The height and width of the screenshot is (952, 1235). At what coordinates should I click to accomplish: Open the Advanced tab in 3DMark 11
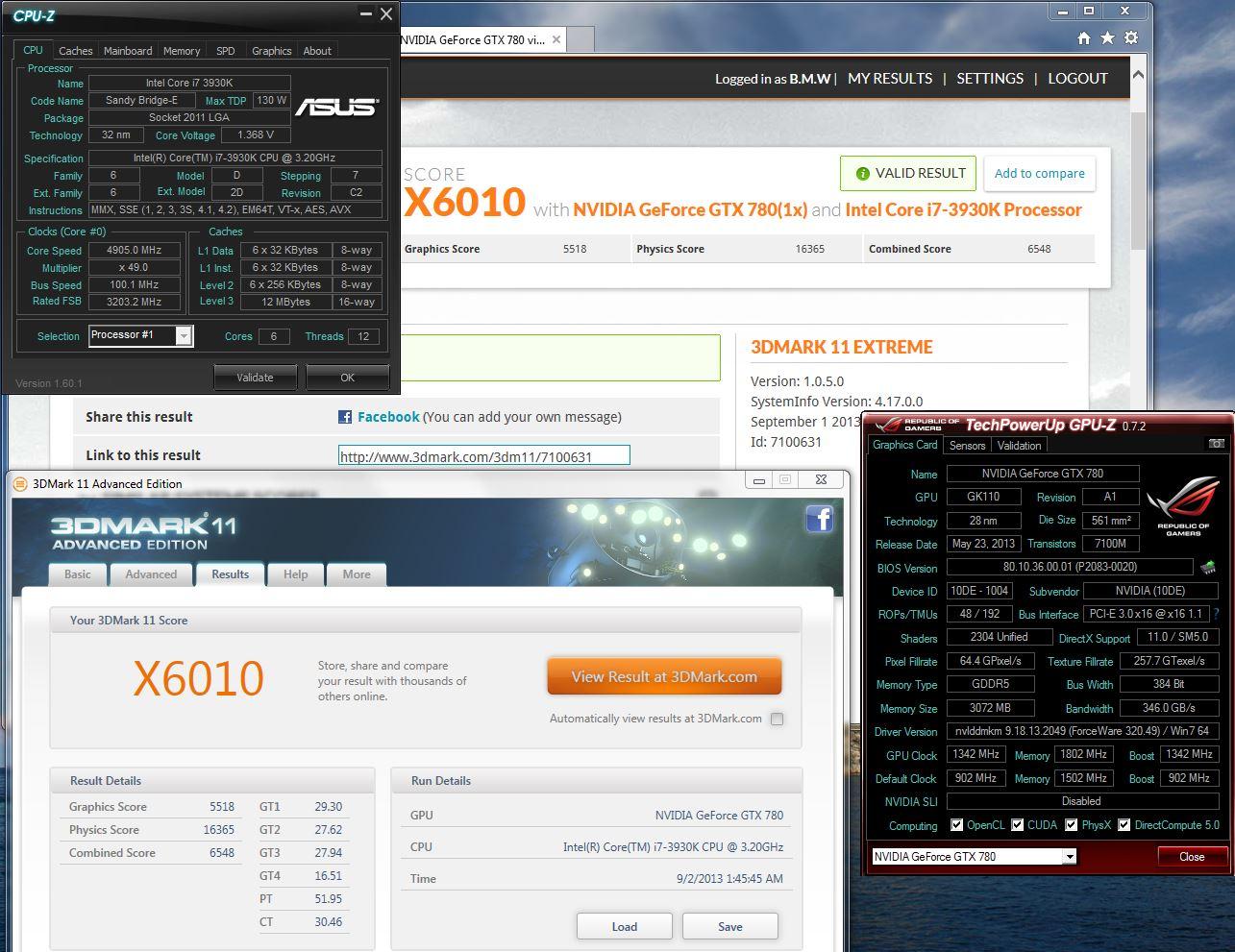point(151,574)
